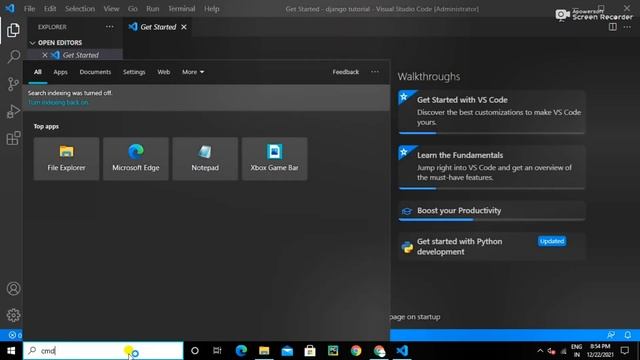The height and width of the screenshot is (360, 640).
Task: Click the Windows Start button
Action: click(x=11, y=351)
